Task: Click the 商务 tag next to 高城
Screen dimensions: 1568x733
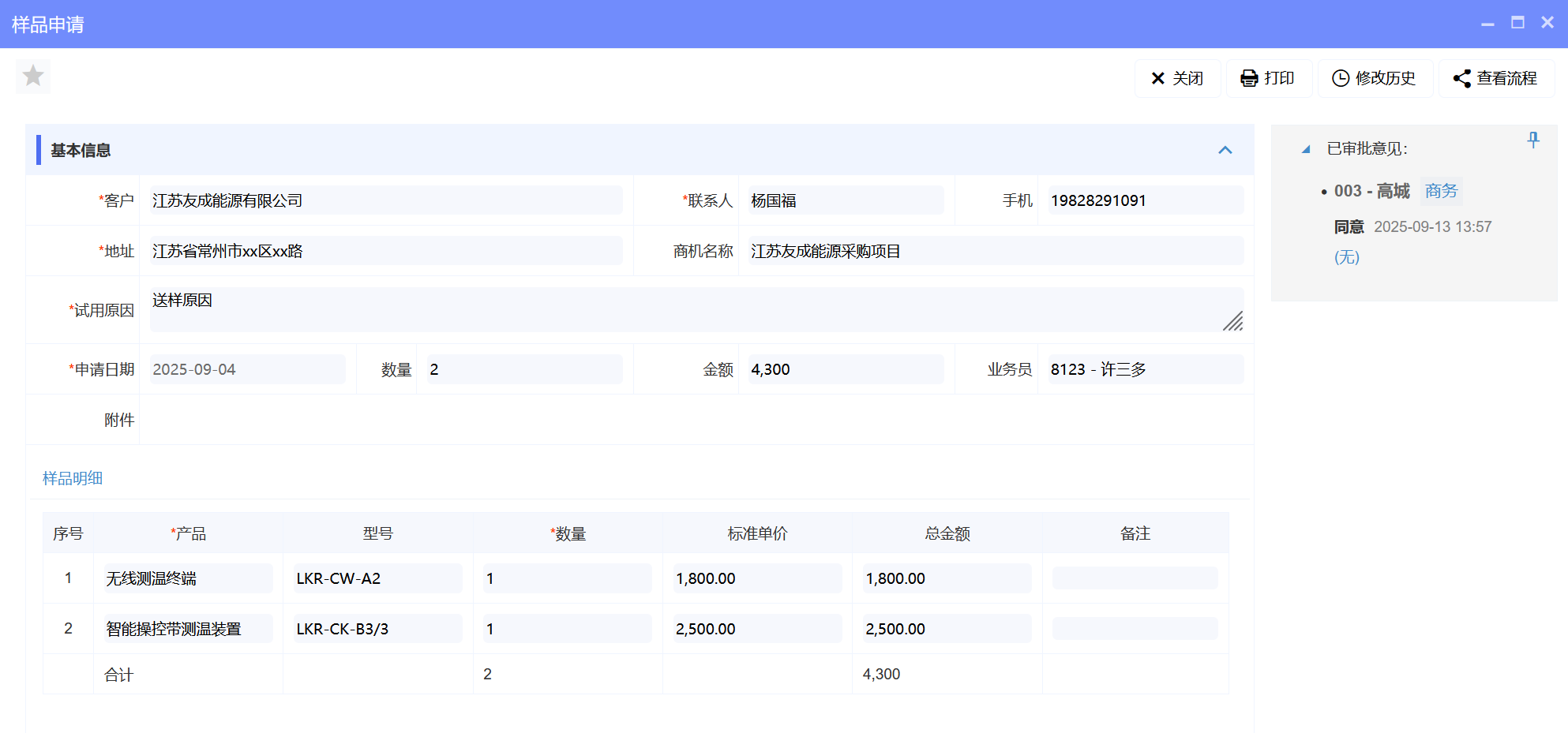Action: pos(1441,190)
